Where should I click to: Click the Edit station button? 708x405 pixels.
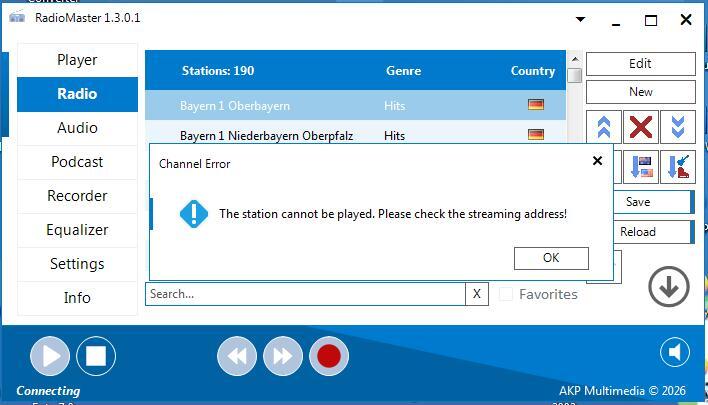tap(640, 64)
